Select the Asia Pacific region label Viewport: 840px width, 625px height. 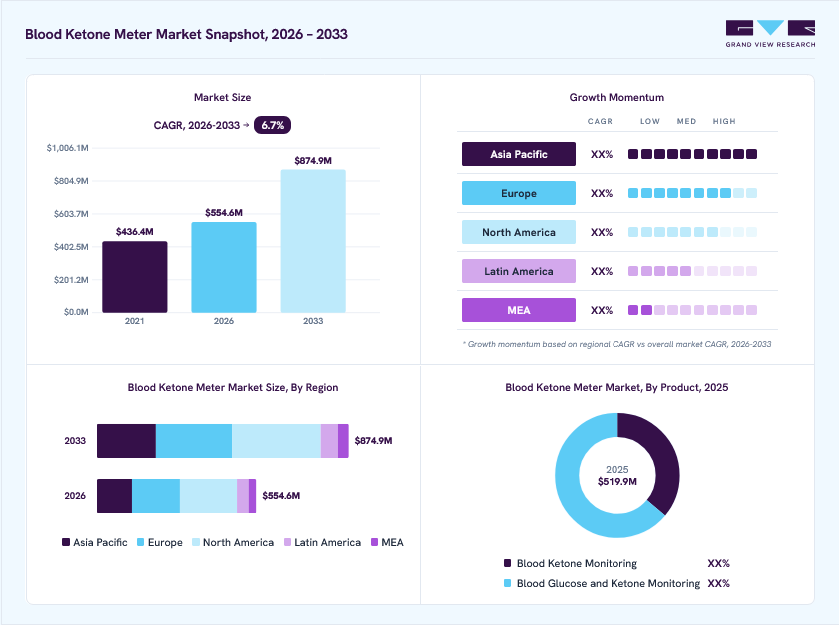(x=519, y=154)
